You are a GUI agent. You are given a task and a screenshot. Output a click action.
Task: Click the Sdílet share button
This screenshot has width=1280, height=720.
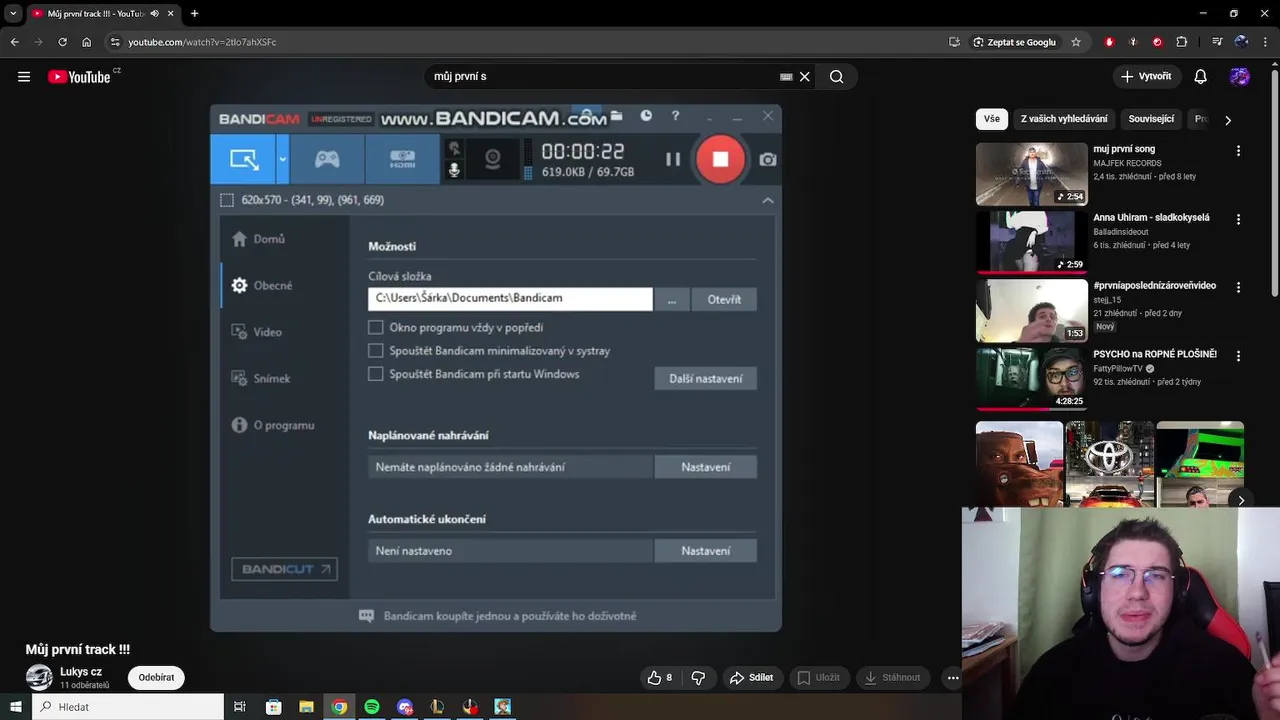(x=751, y=677)
